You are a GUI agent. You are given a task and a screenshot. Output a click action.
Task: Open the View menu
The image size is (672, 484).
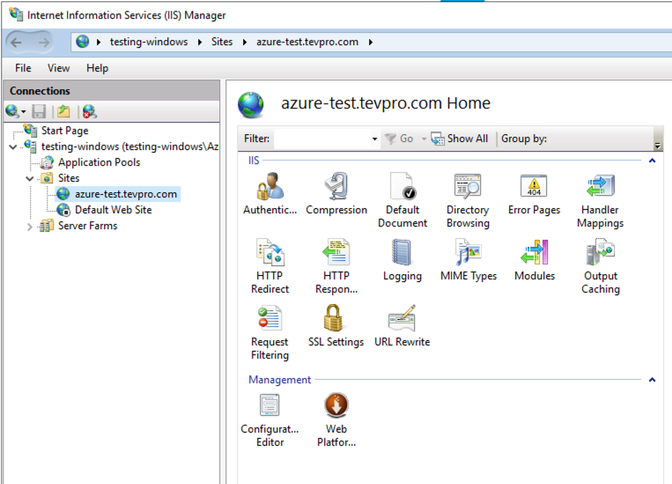coord(59,68)
